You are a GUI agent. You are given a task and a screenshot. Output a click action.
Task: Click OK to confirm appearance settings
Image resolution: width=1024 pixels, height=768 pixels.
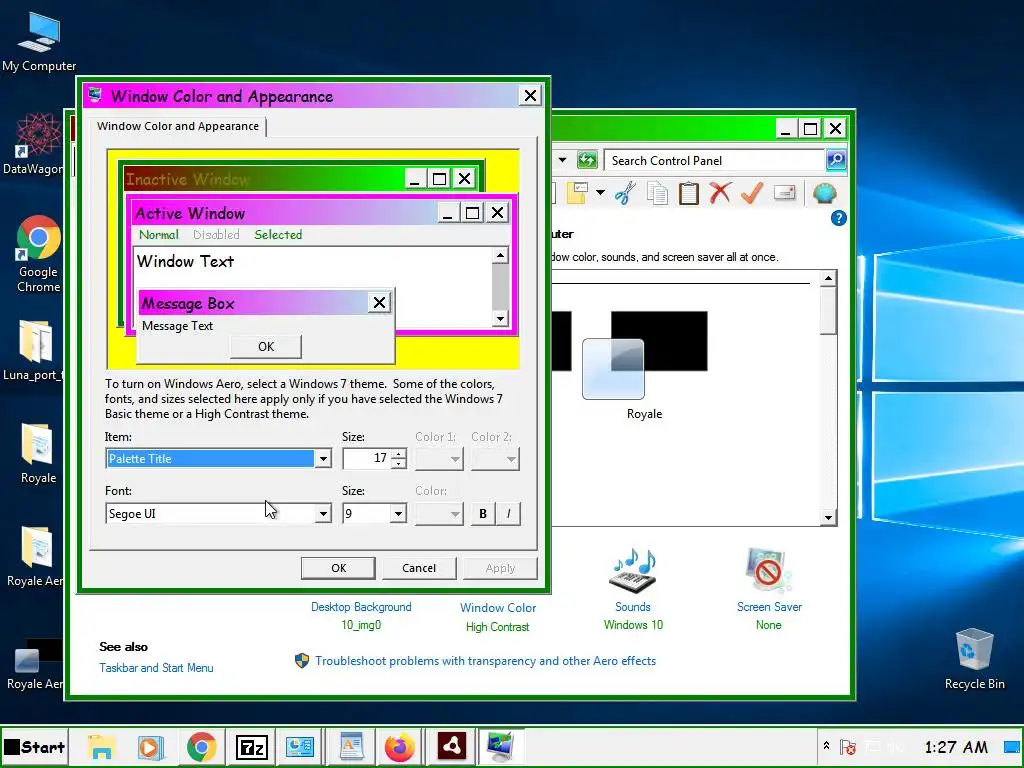338,568
